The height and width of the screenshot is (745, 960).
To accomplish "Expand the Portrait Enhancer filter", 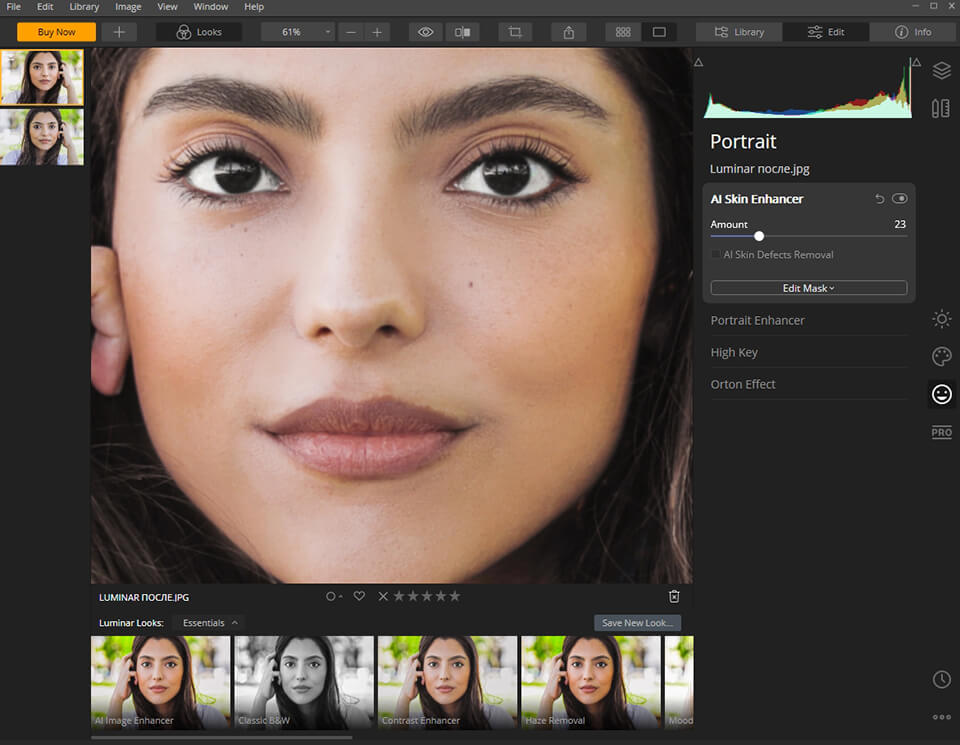I will pyautogui.click(x=757, y=320).
